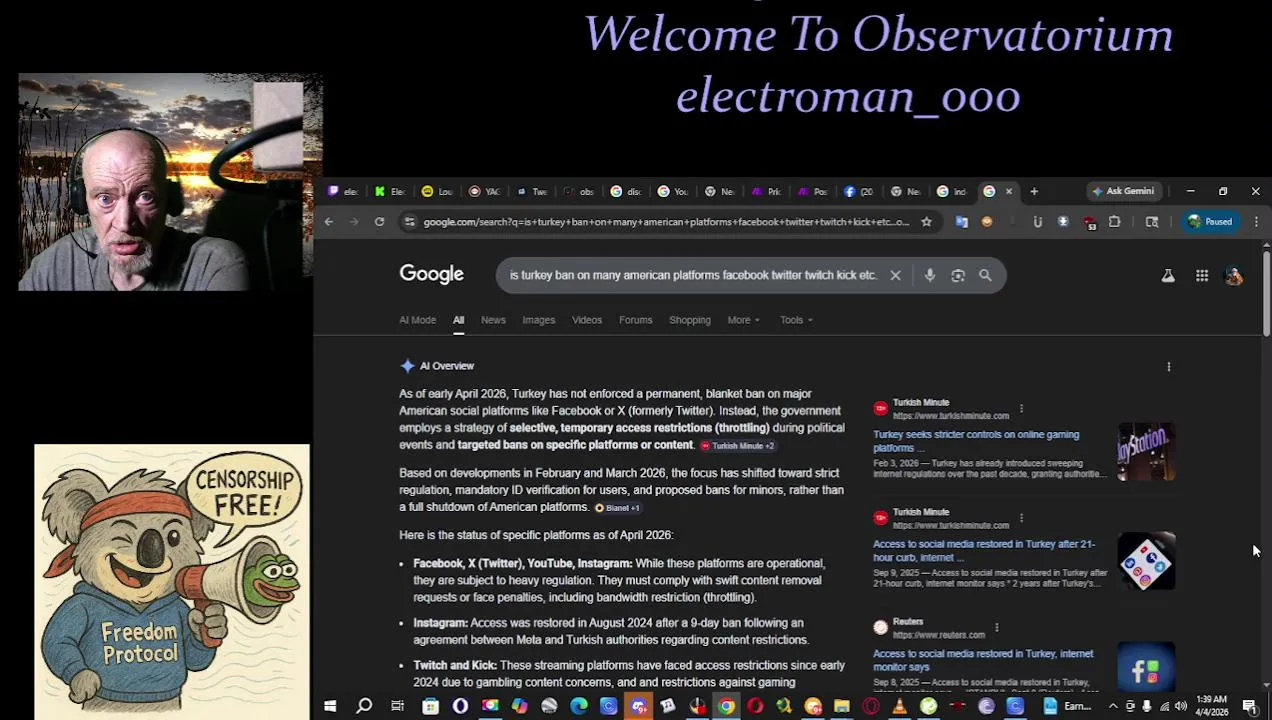Click the social media icons result thumbnail
This screenshot has height=720, width=1272.
pos(1146,561)
